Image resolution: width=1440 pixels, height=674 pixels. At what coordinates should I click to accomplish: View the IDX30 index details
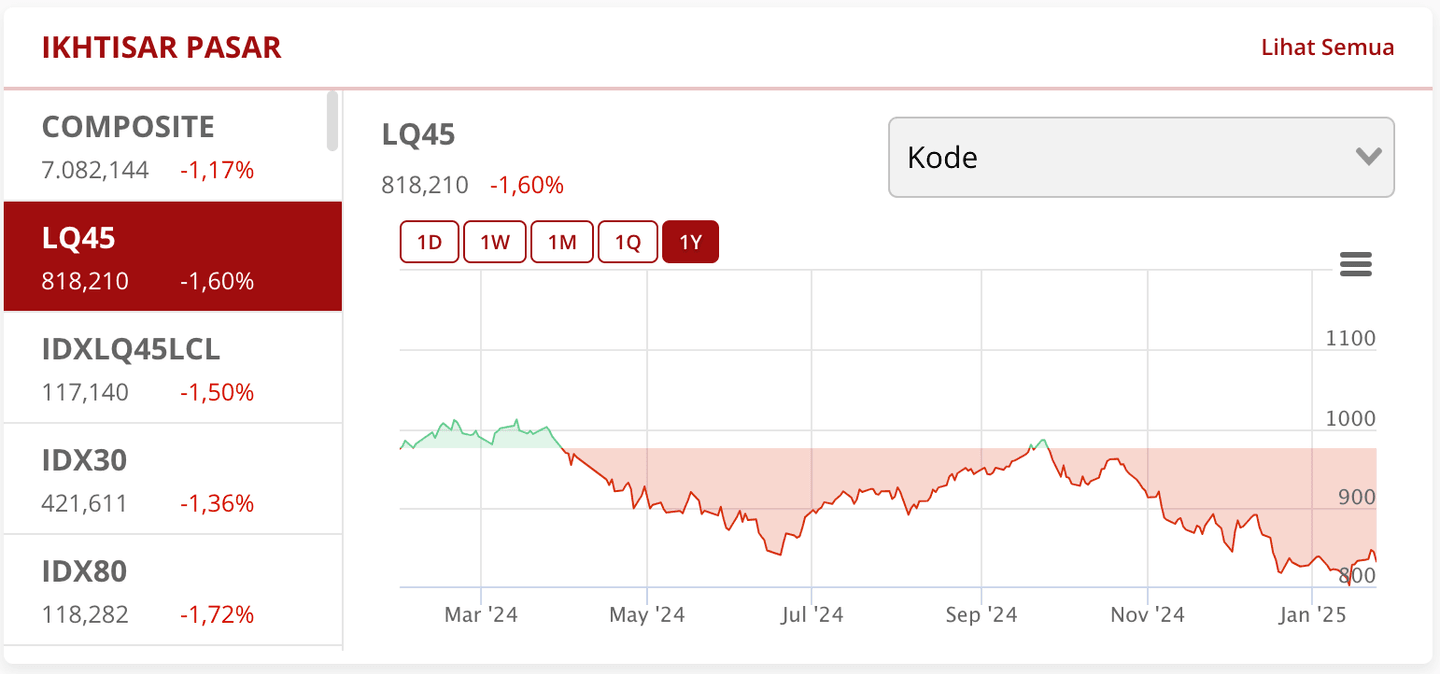tap(170, 479)
